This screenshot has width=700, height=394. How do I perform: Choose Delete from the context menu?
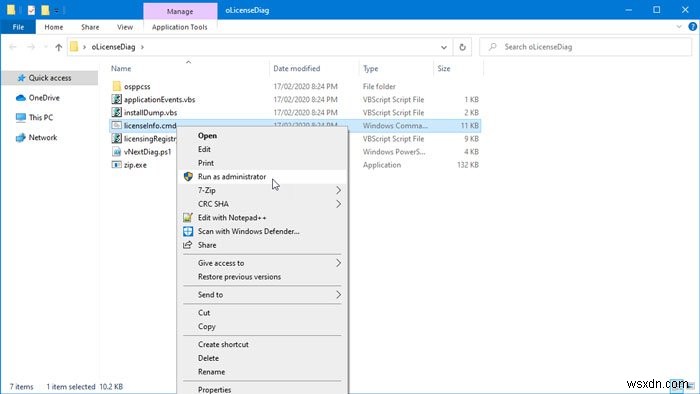pos(208,358)
